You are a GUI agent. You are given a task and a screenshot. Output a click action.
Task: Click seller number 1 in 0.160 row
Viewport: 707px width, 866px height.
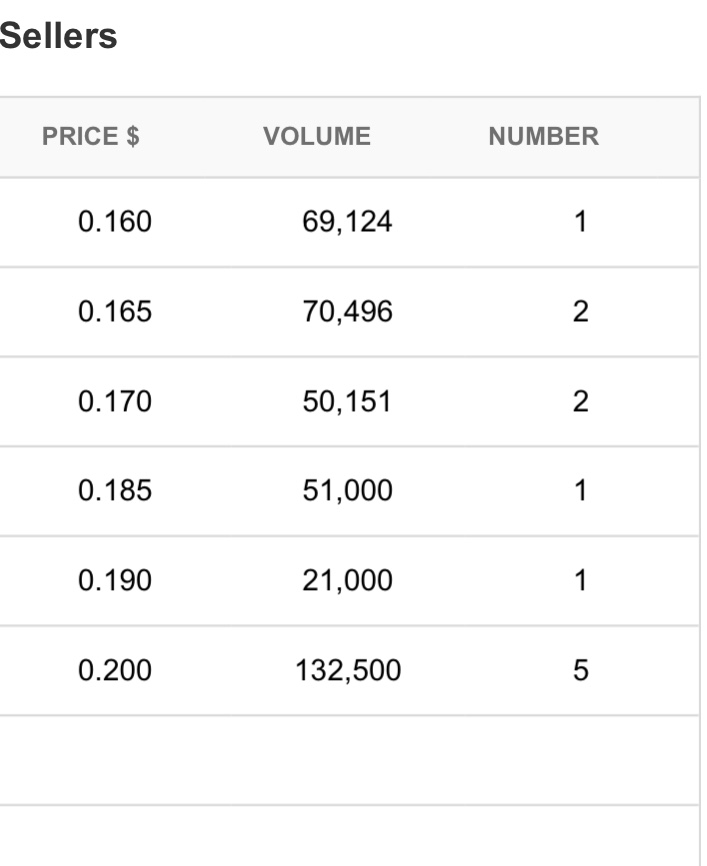point(581,222)
